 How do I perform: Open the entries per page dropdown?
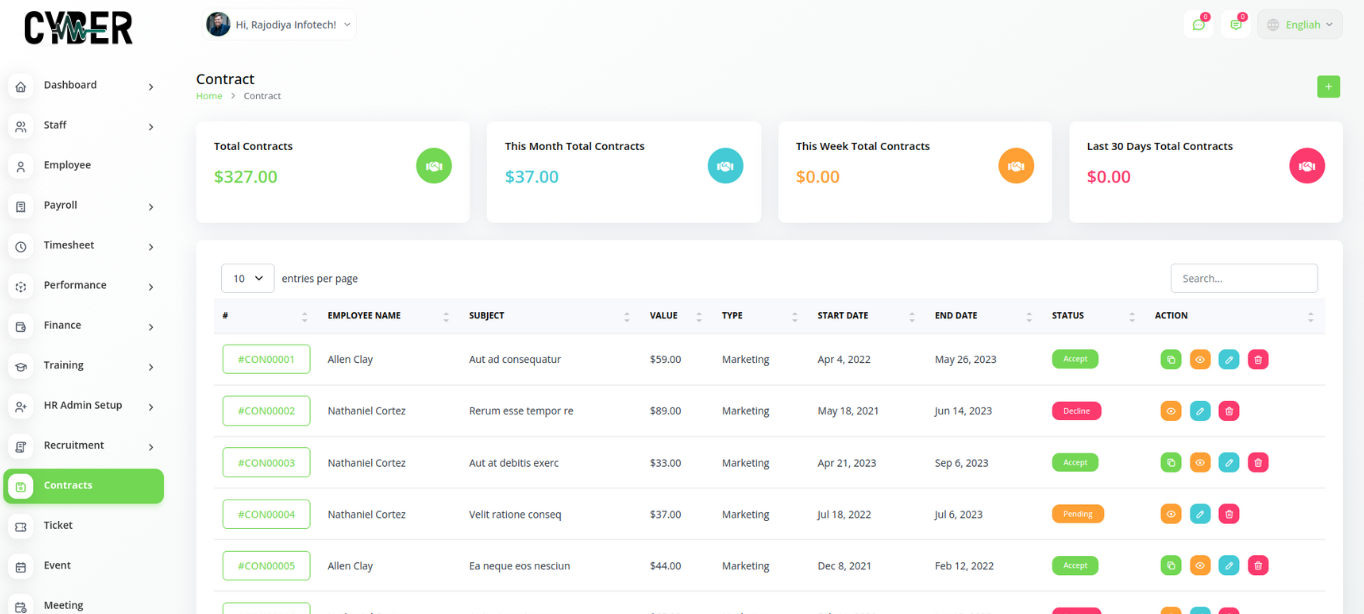[247, 278]
